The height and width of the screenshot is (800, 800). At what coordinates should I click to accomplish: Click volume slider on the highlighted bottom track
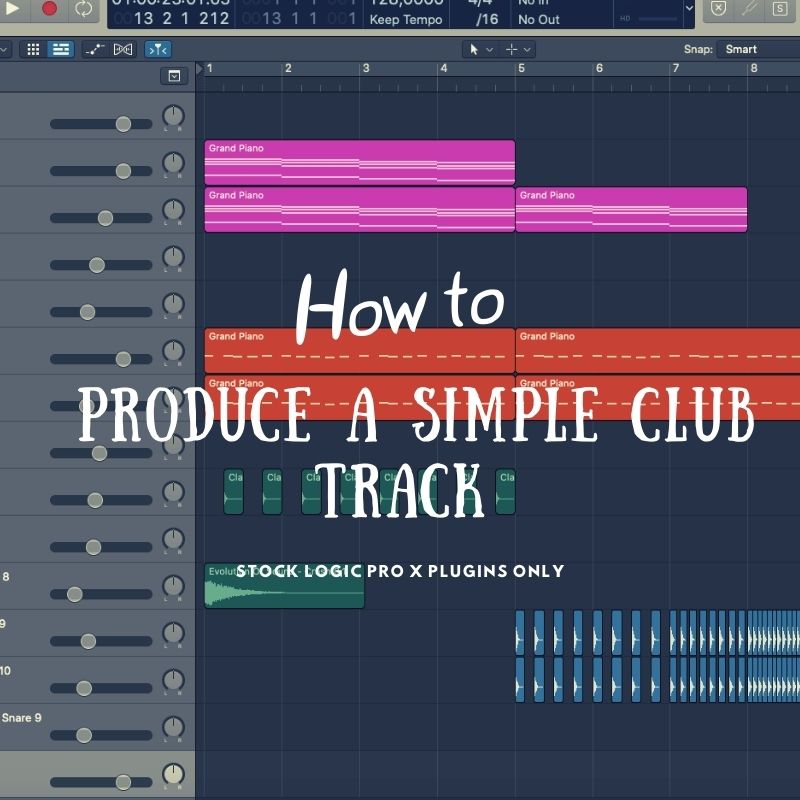coord(101,782)
